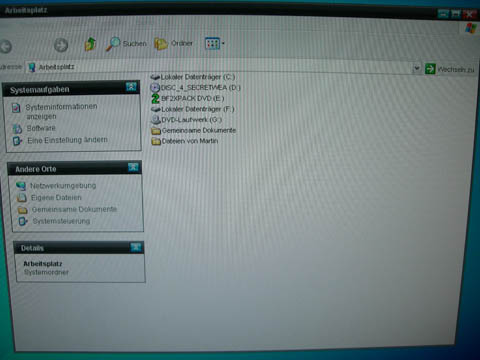Collapse the Andere Orte panel
The height and width of the screenshot is (360, 480).
click(133, 167)
